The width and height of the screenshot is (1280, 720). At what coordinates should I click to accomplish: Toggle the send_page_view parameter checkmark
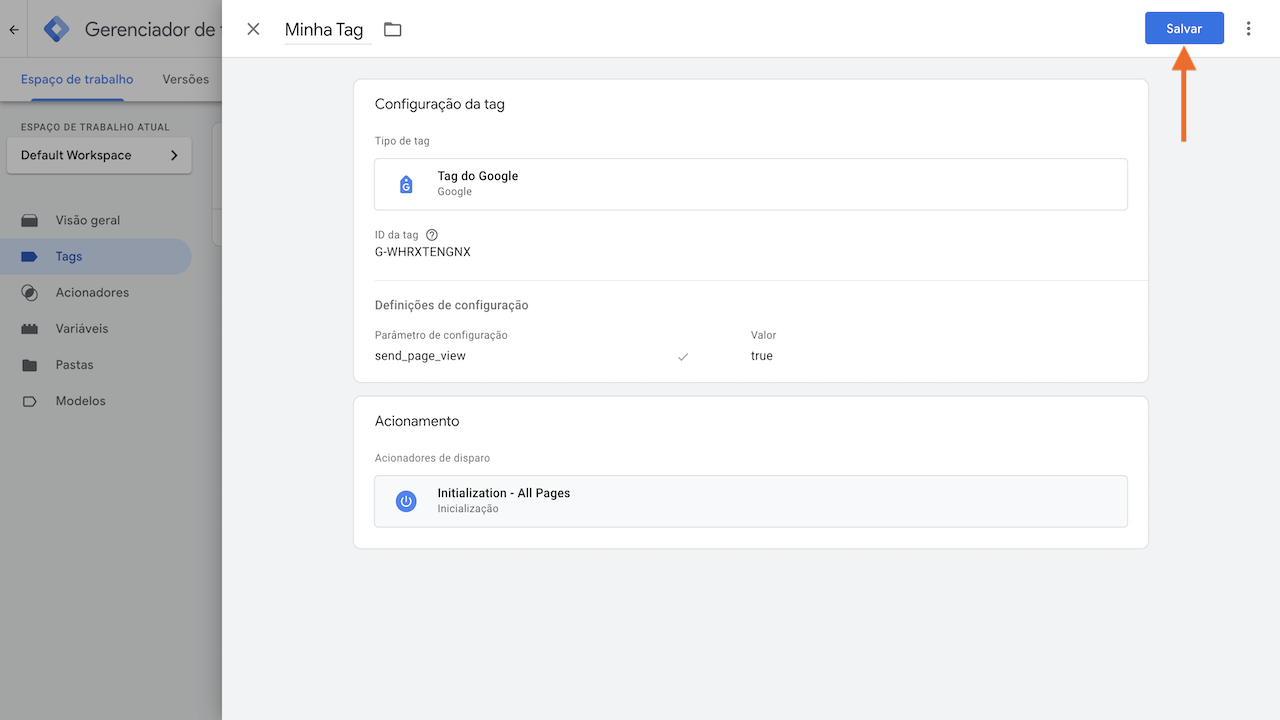point(683,355)
